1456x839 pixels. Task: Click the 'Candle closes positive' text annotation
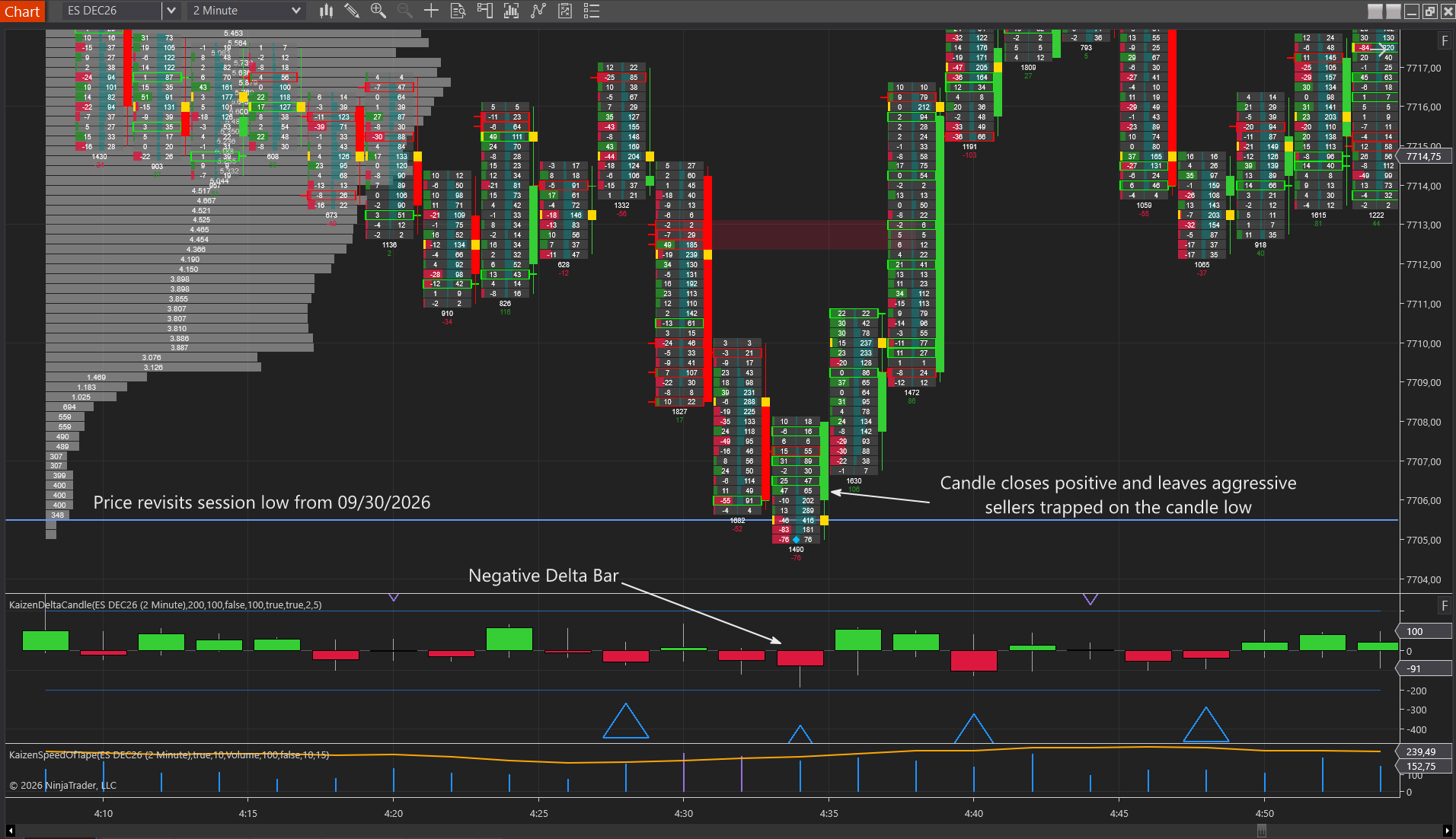click(1118, 495)
